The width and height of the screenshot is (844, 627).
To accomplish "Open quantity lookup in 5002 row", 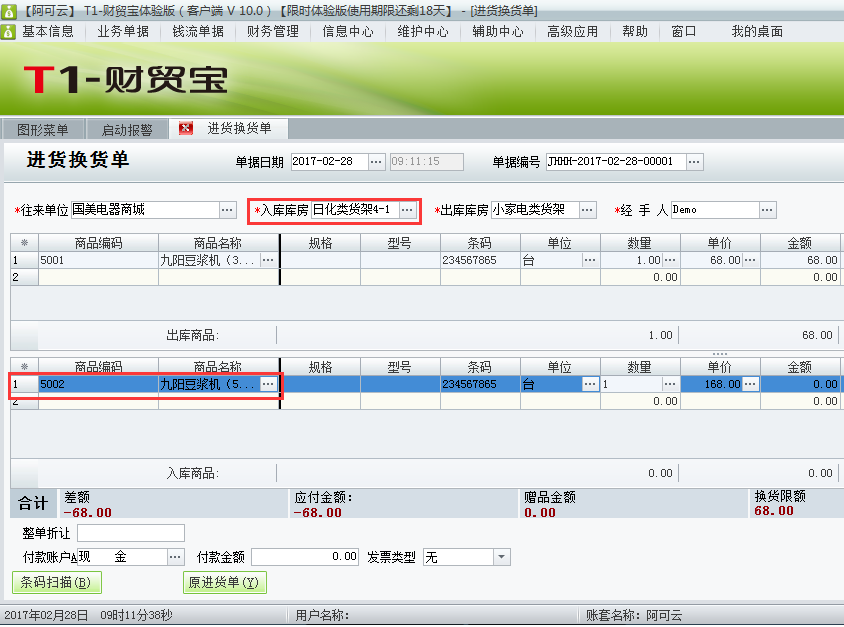I will 670,384.
